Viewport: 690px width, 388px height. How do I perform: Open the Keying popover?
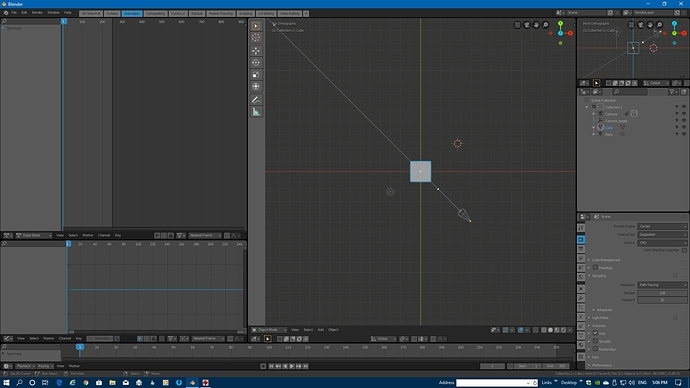[x=45, y=366]
